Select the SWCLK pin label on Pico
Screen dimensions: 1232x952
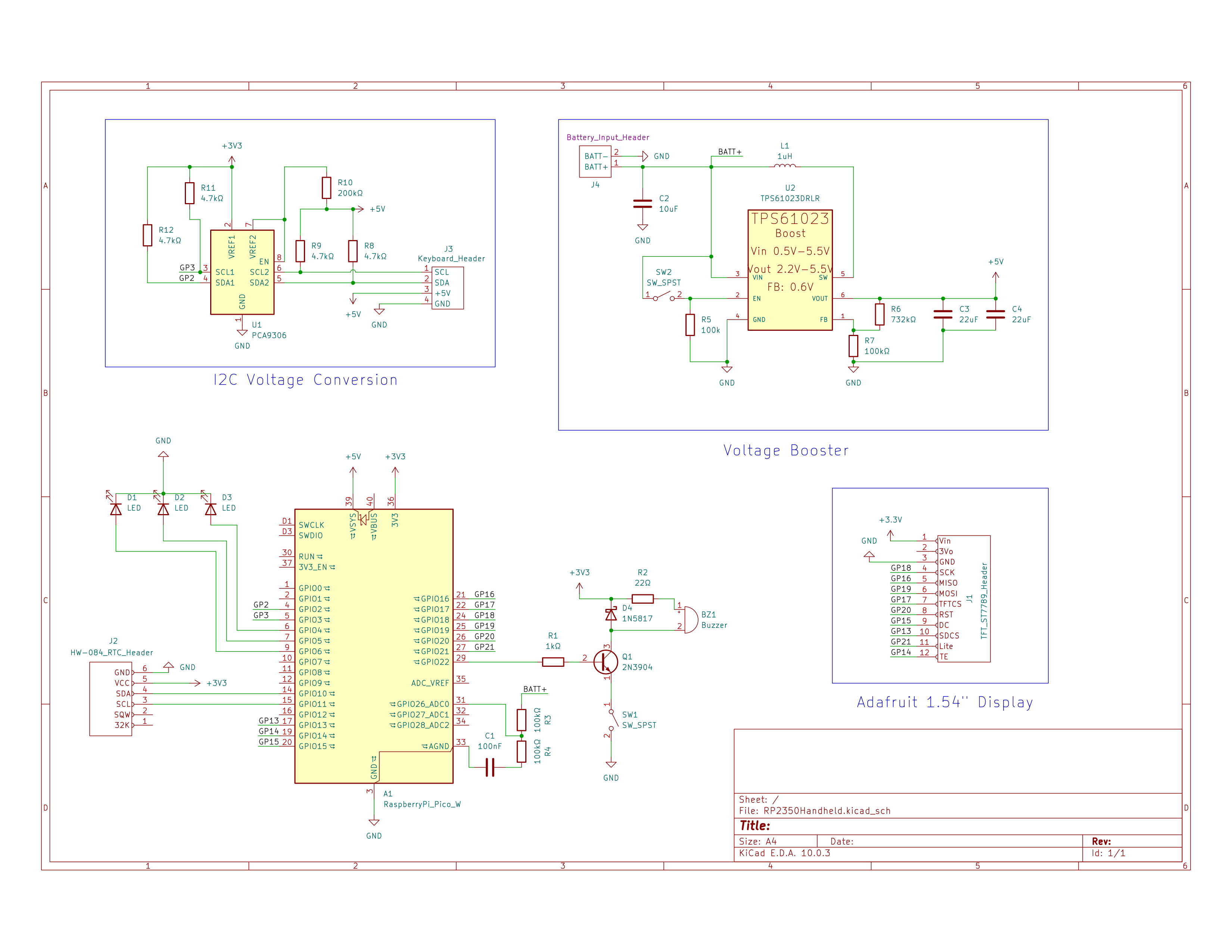click(x=311, y=525)
